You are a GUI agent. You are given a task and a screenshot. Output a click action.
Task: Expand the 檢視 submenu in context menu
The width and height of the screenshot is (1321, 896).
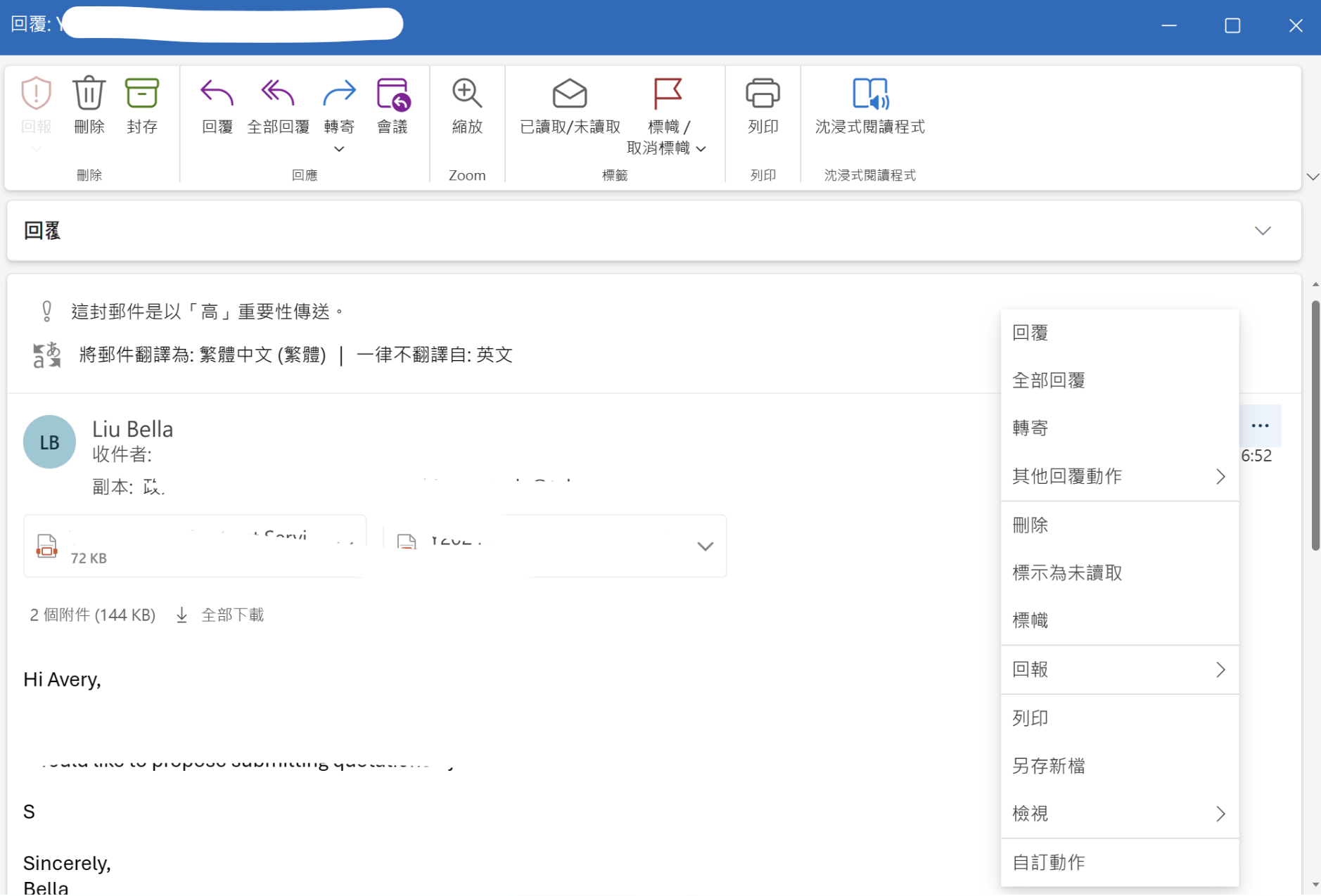click(1119, 814)
